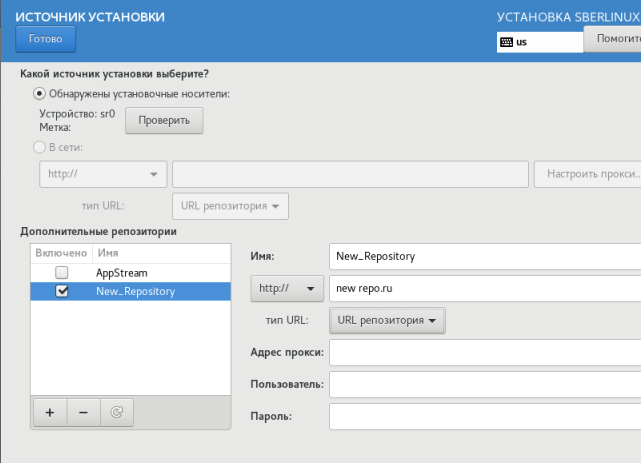
Task: Select the 'В сети' network radio option
Action: pyautogui.click(x=40, y=147)
